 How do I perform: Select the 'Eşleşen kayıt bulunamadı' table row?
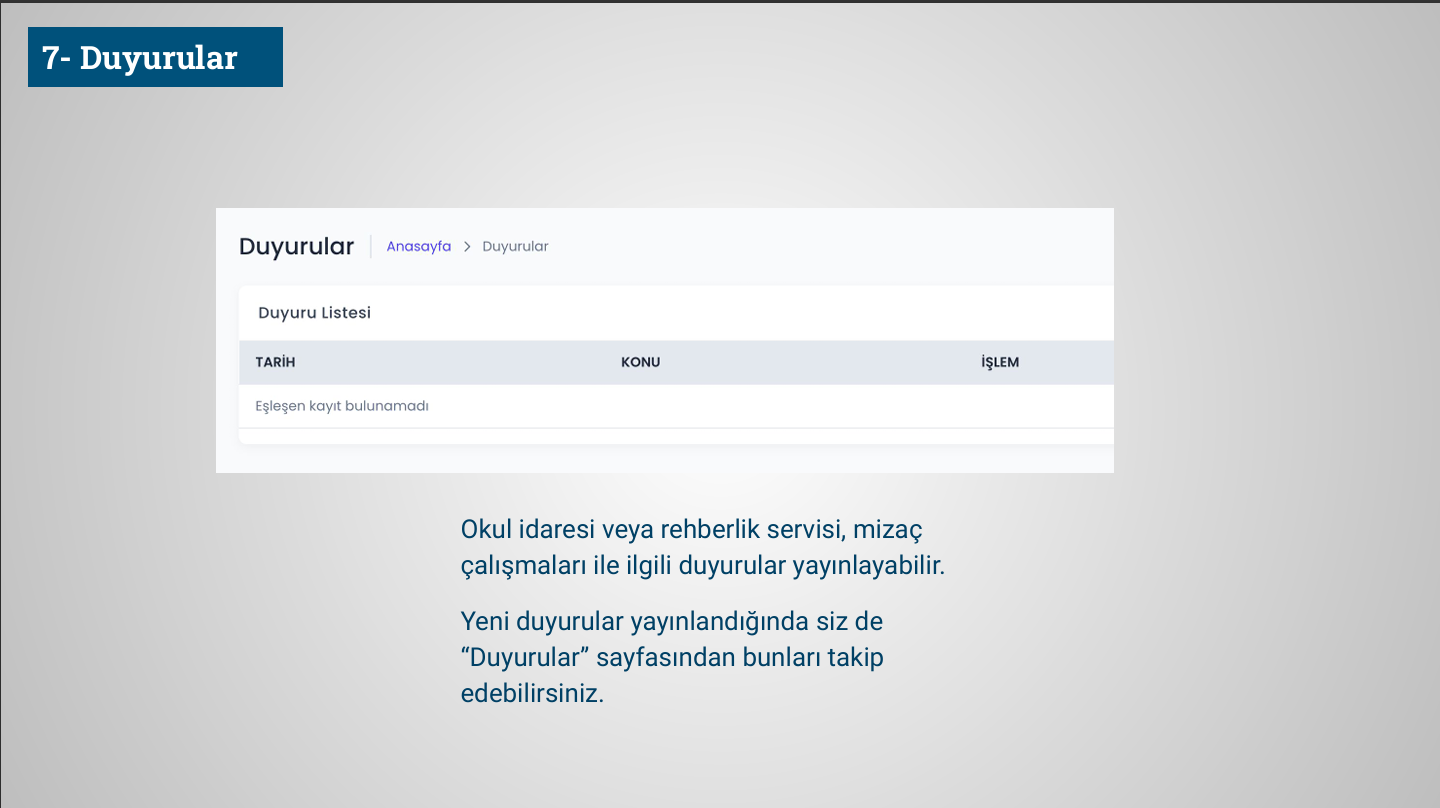(676, 406)
